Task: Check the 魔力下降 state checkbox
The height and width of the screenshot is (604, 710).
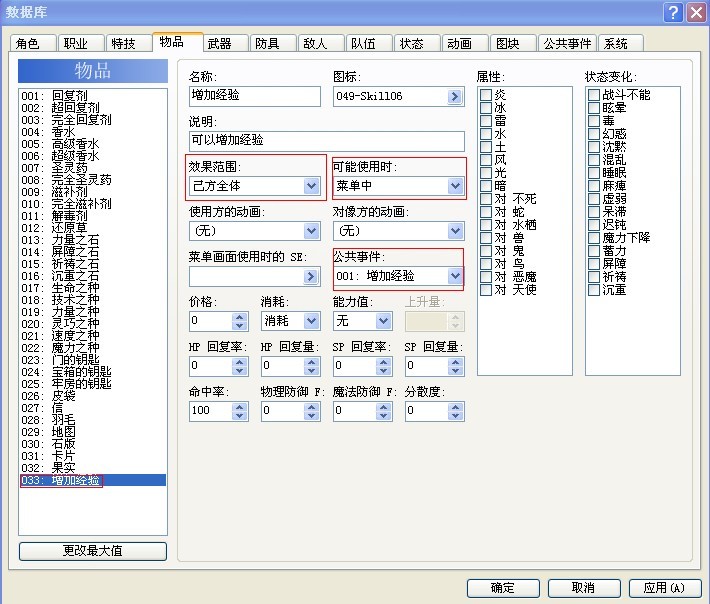Action: pyautogui.click(x=594, y=238)
